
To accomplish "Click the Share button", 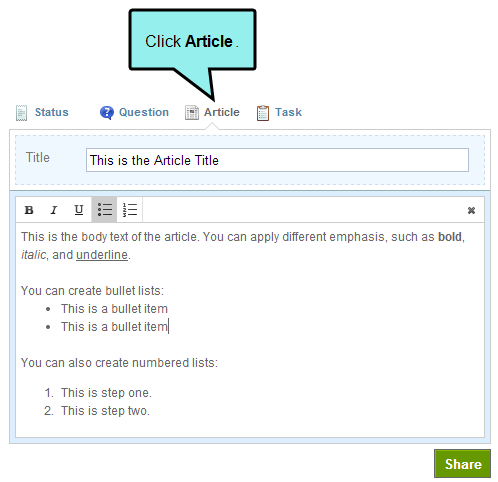I will click(462, 464).
